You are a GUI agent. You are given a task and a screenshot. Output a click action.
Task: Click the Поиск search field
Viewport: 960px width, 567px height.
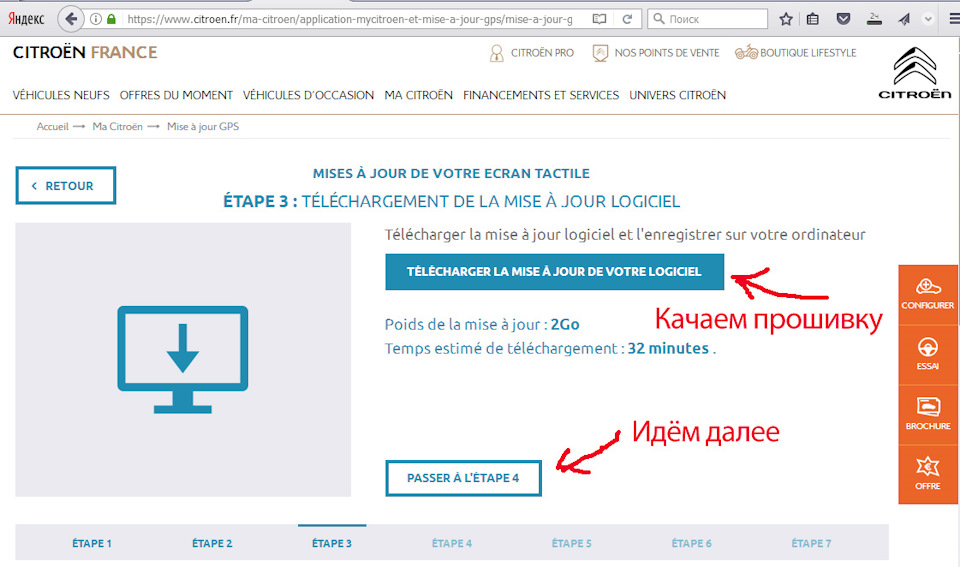707,19
